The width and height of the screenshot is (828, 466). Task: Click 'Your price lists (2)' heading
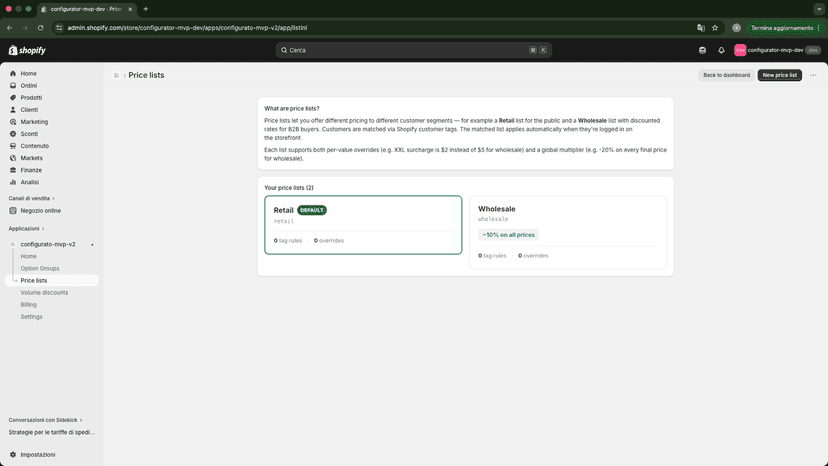click(x=289, y=188)
